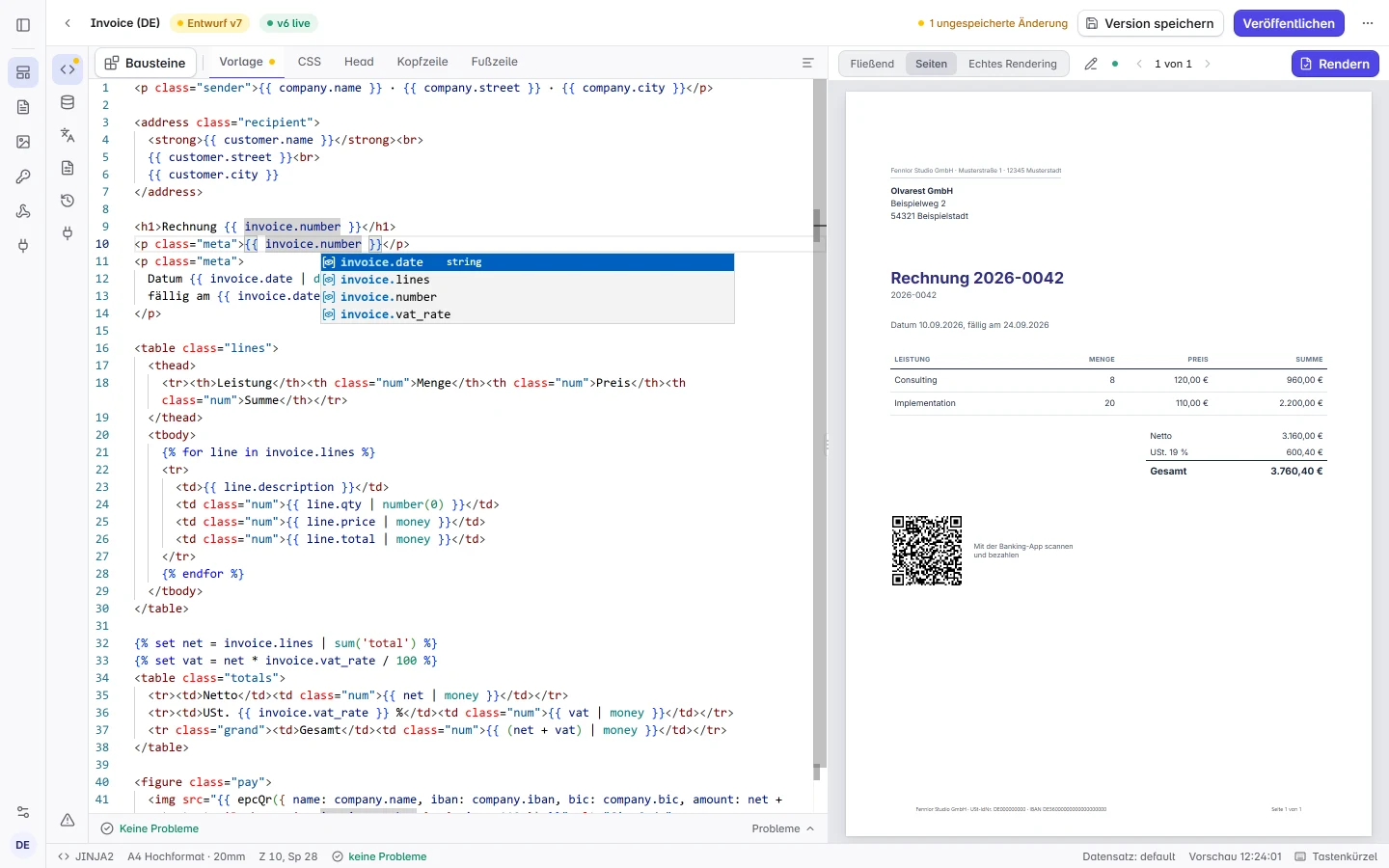Open the three-dot more options menu
Viewport: 1389px width, 868px height.
coord(1368,23)
